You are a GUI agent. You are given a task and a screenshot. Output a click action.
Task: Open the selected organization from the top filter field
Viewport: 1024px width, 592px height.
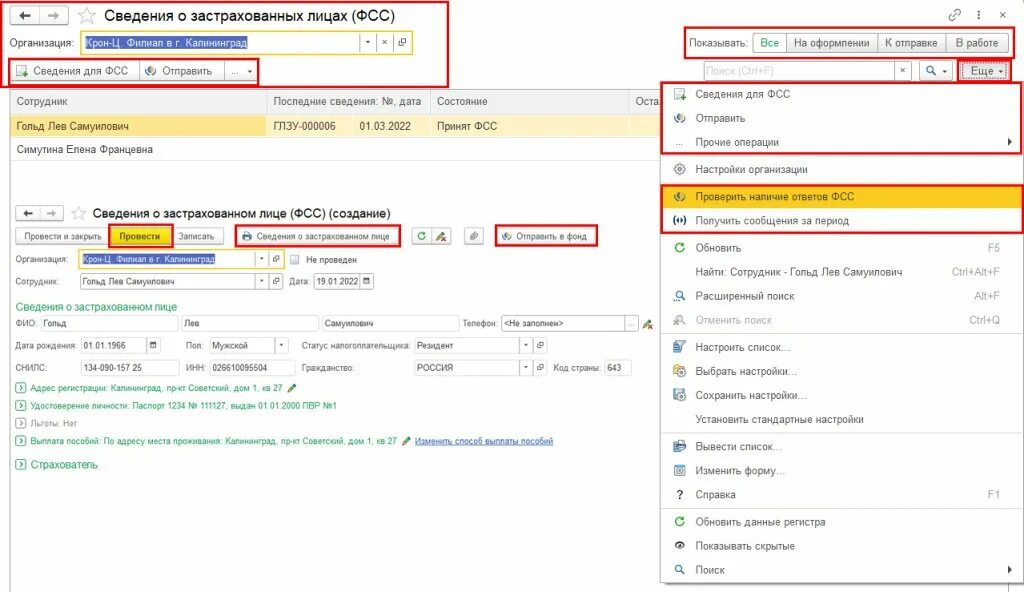click(x=402, y=42)
